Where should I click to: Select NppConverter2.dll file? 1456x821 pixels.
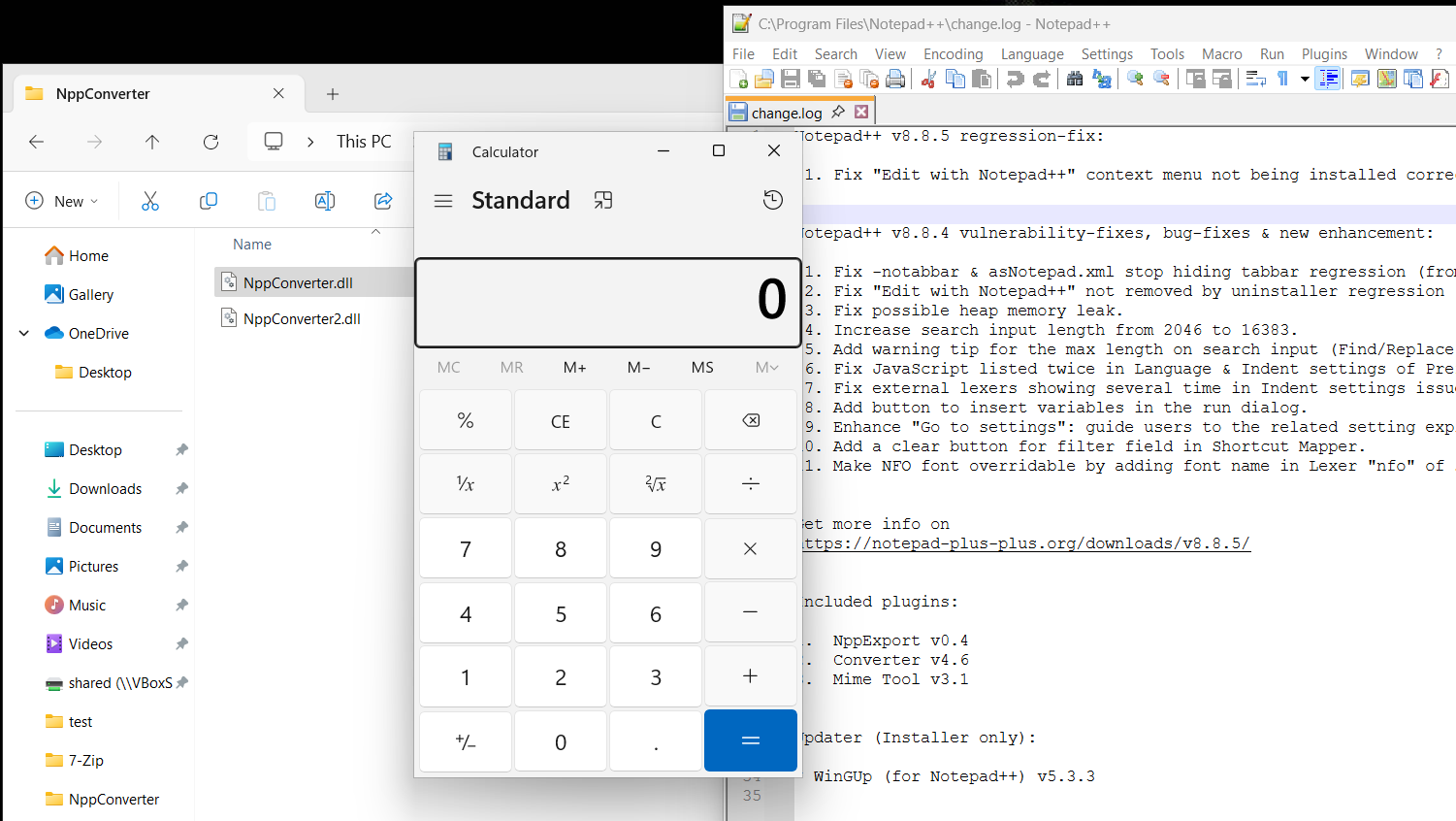tap(302, 318)
